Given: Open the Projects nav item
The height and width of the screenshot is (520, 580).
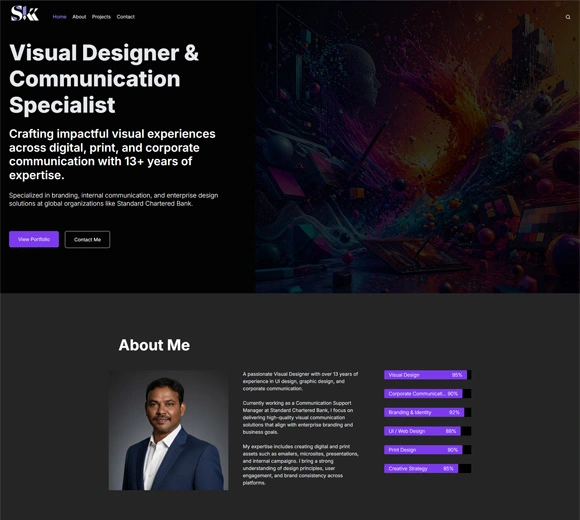Looking at the screenshot, I should coord(101,17).
